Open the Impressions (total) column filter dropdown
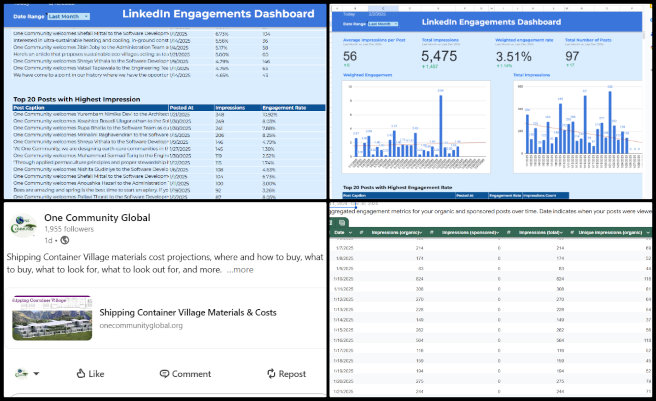Screen dimensions: 656x401 pyautogui.click(x=561, y=232)
